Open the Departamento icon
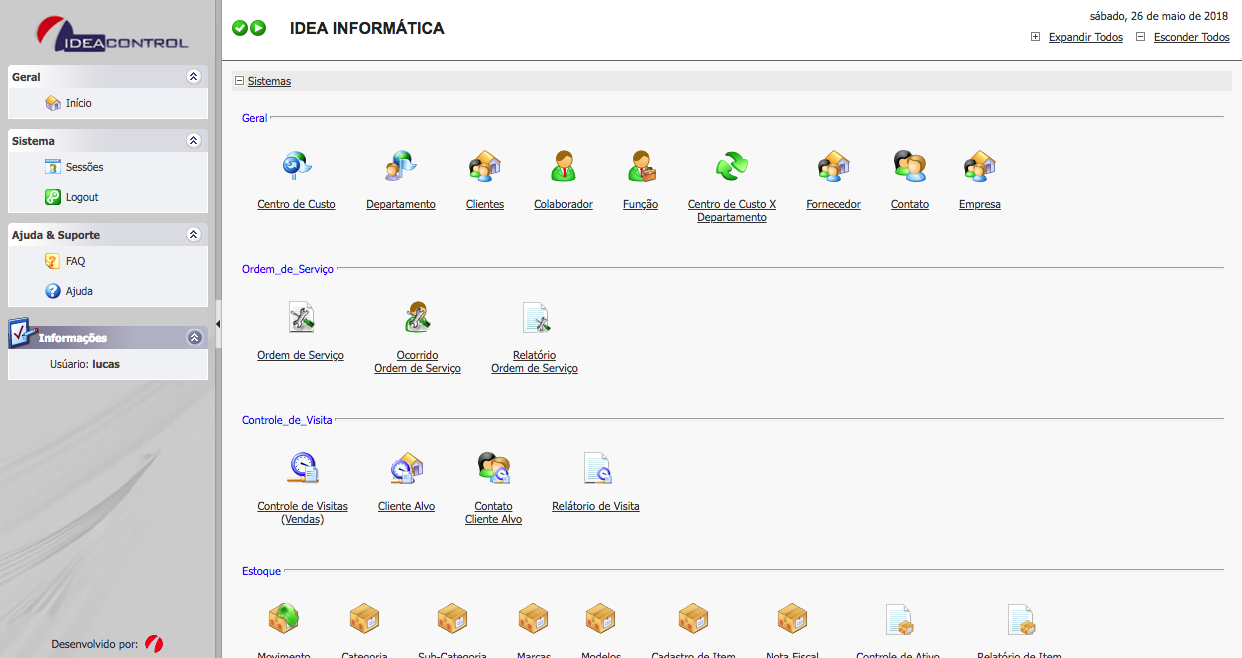Screen dimensions: 1242x658 click(401, 165)
